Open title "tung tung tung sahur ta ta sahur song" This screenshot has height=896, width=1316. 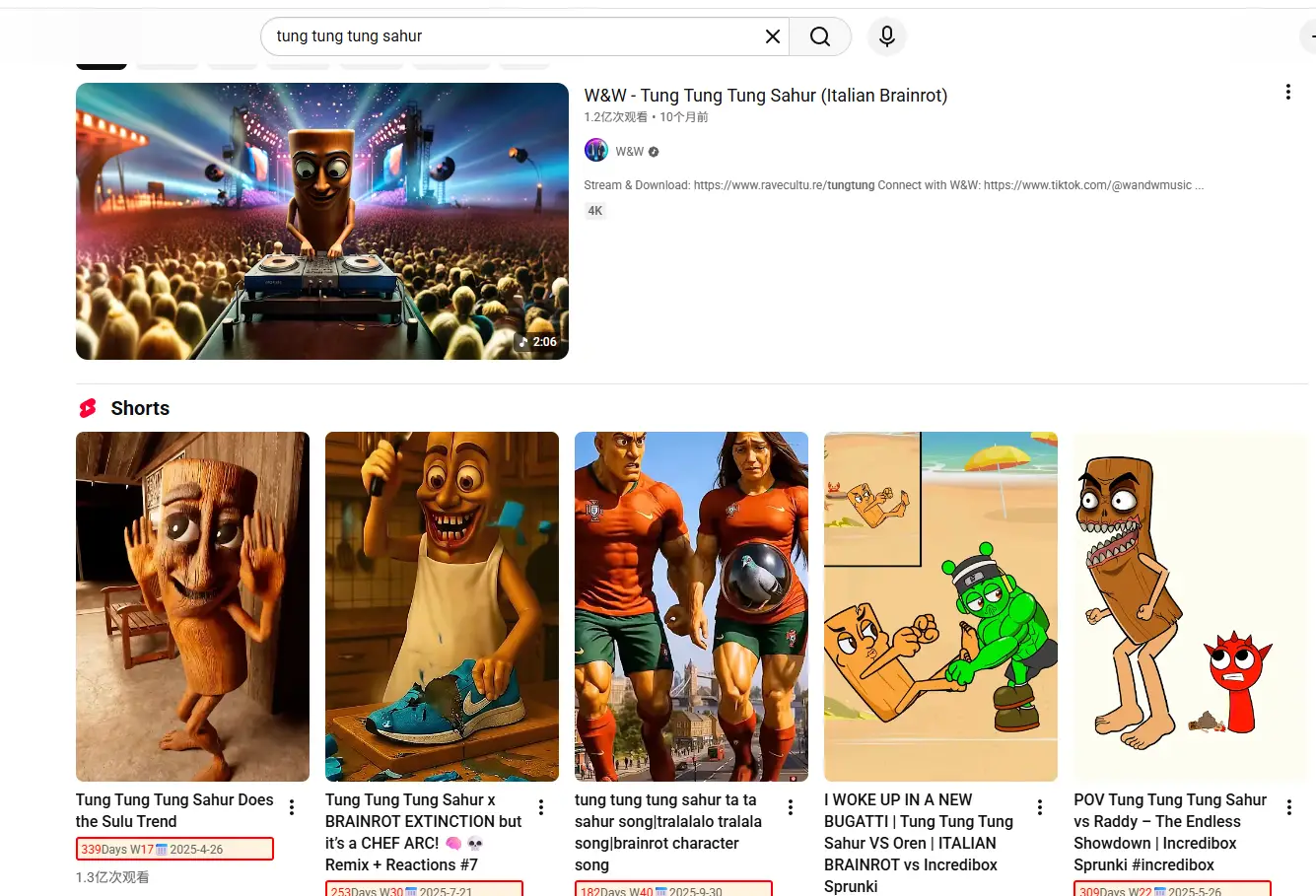(668, 832)
